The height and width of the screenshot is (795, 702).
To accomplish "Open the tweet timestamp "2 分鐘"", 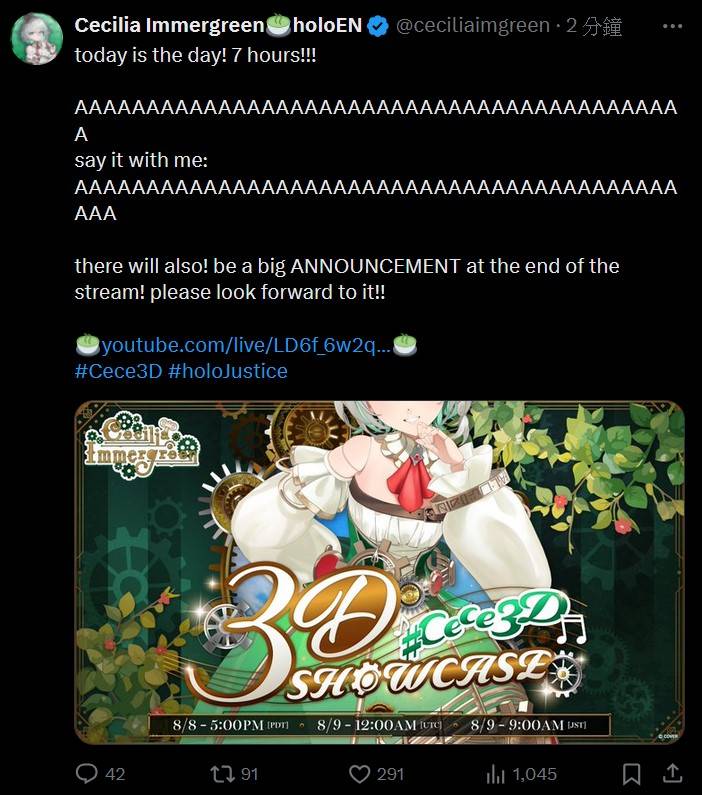I will [594, 26].
